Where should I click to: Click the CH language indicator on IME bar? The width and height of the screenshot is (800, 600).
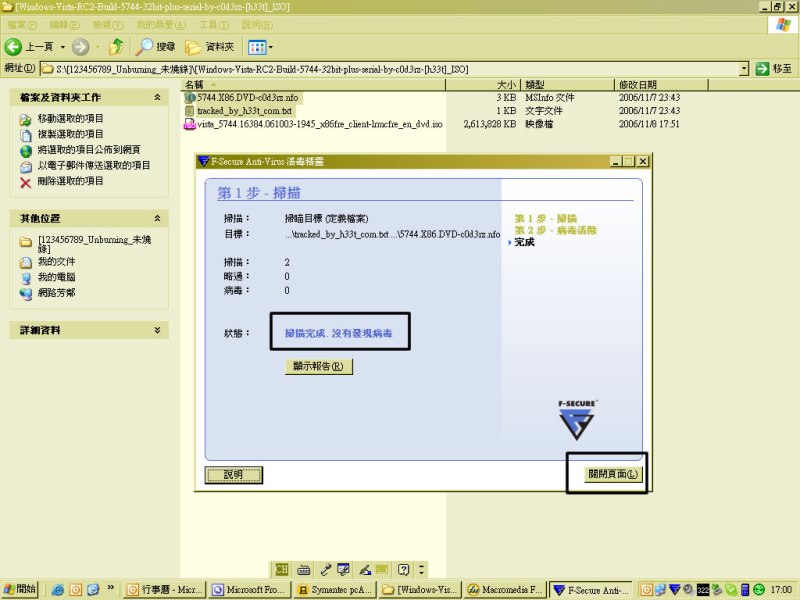282,569
